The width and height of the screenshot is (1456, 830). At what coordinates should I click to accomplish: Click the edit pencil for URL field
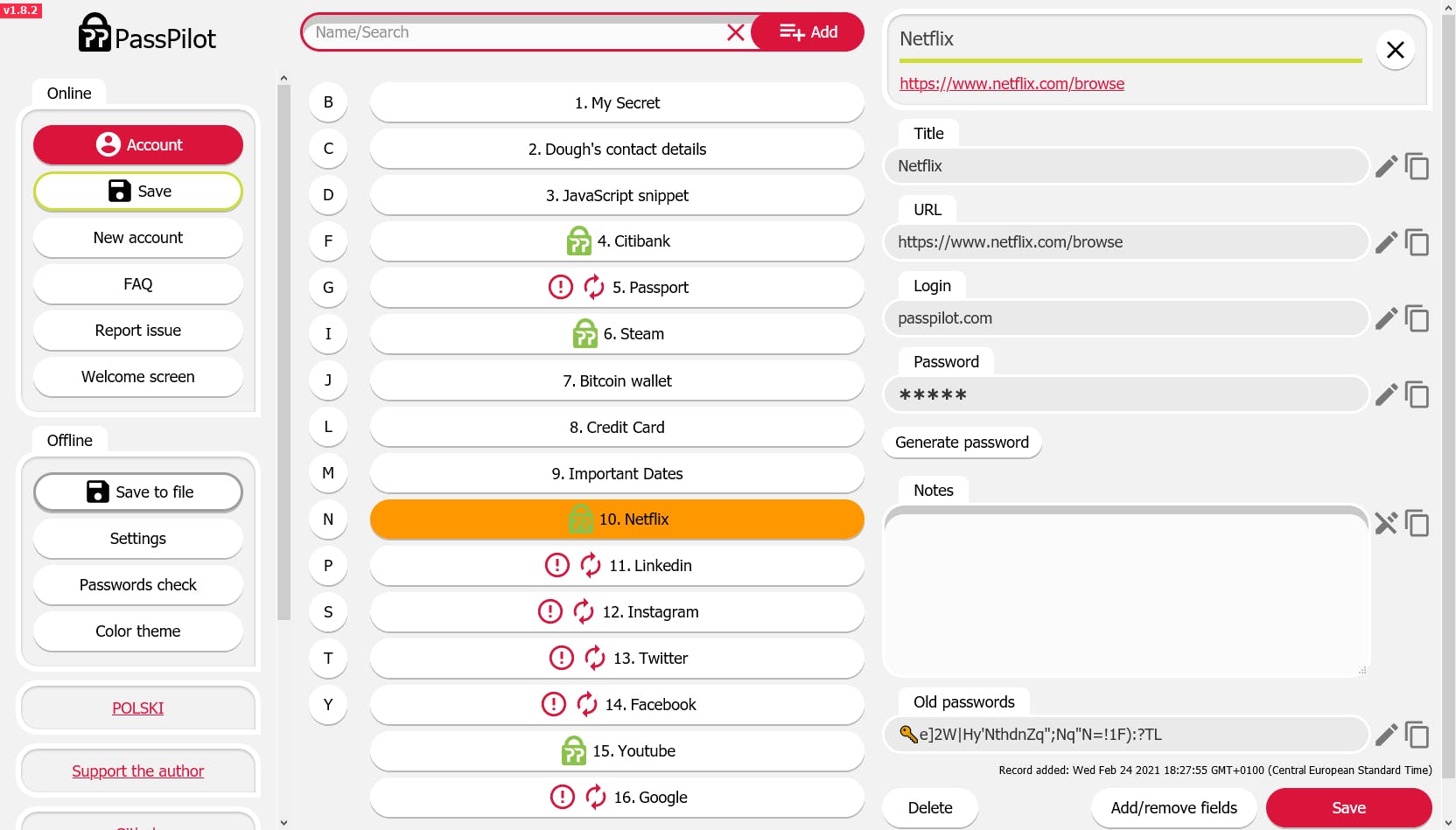(x=1386, y=242)
